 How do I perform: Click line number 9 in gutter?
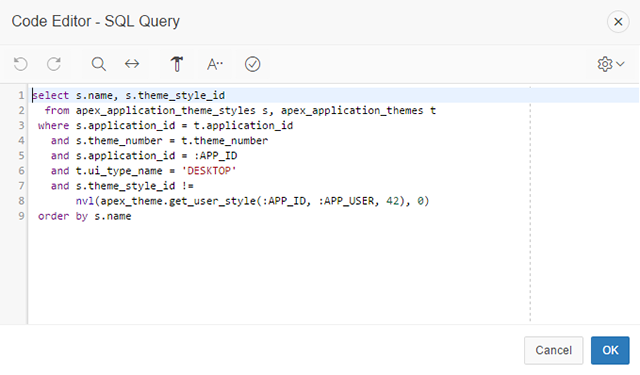(21, 216)
